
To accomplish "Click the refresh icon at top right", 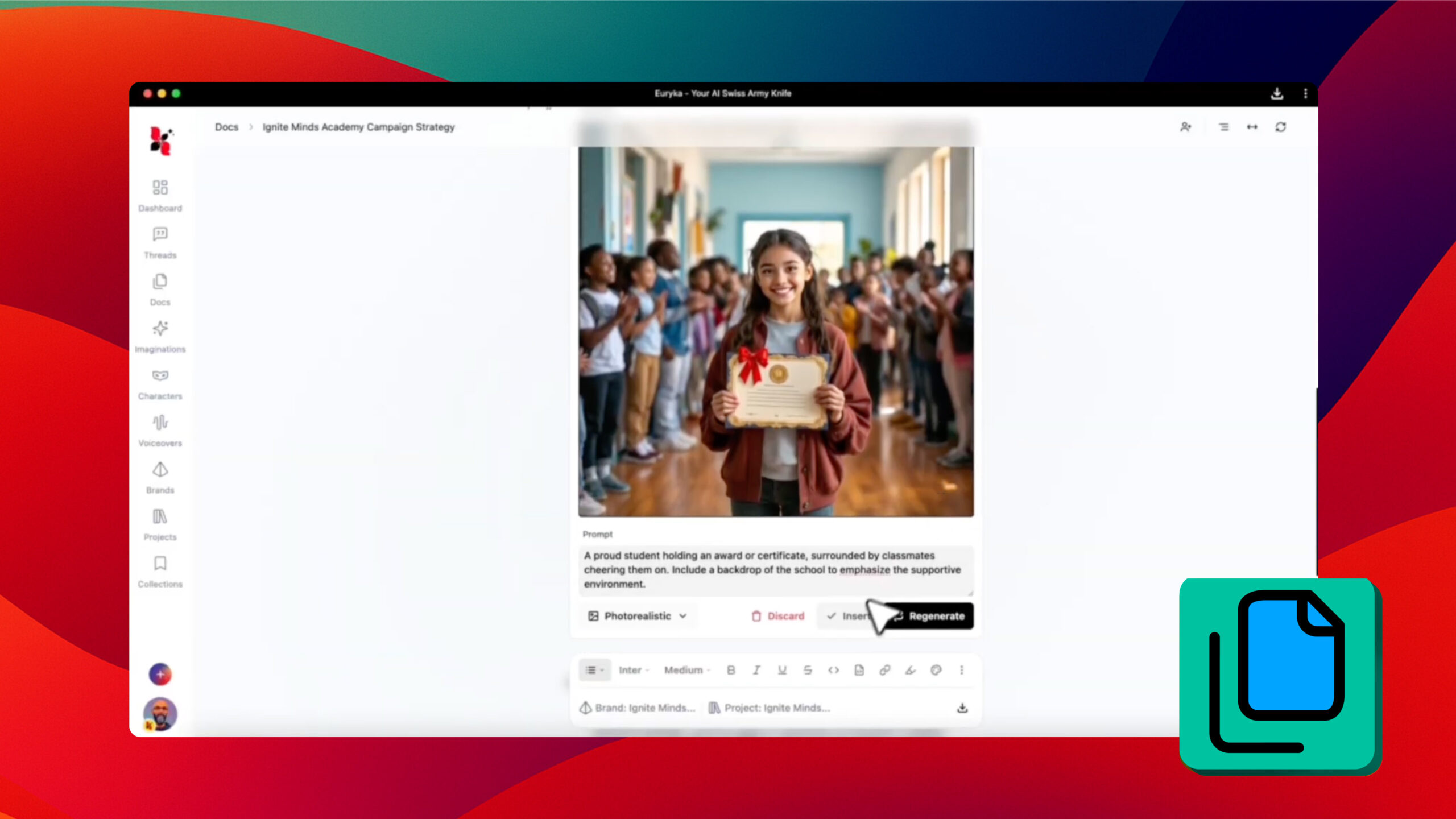I will (1280, 127).
